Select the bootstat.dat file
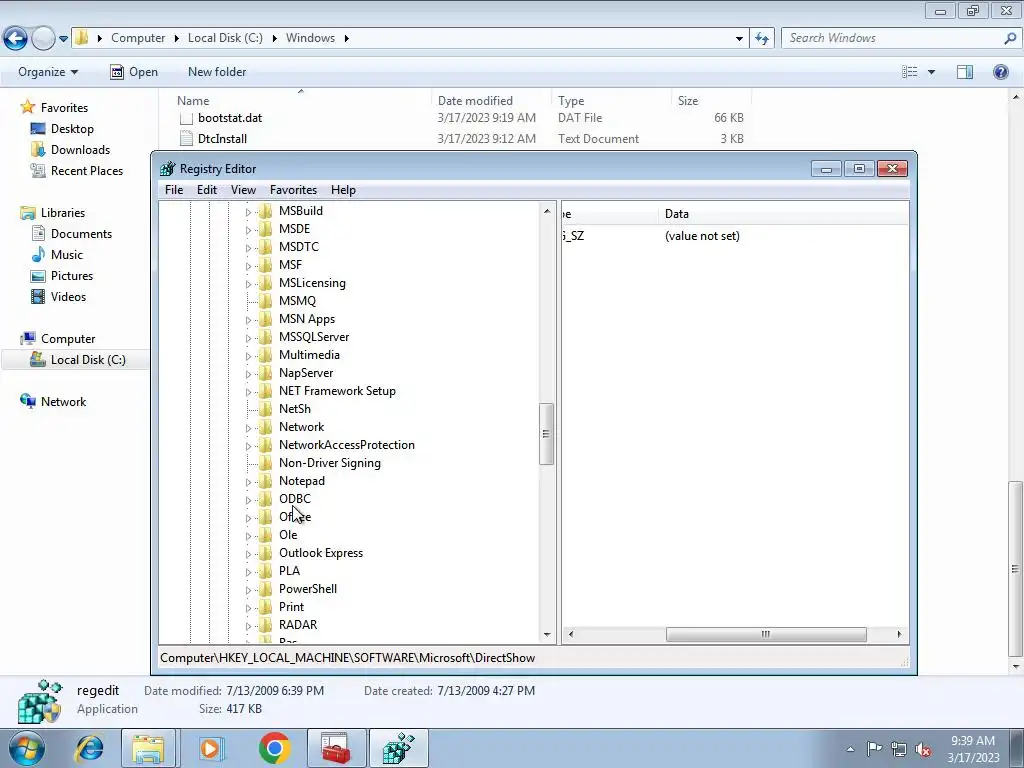Screen dimensions: 1024x768 230,118
